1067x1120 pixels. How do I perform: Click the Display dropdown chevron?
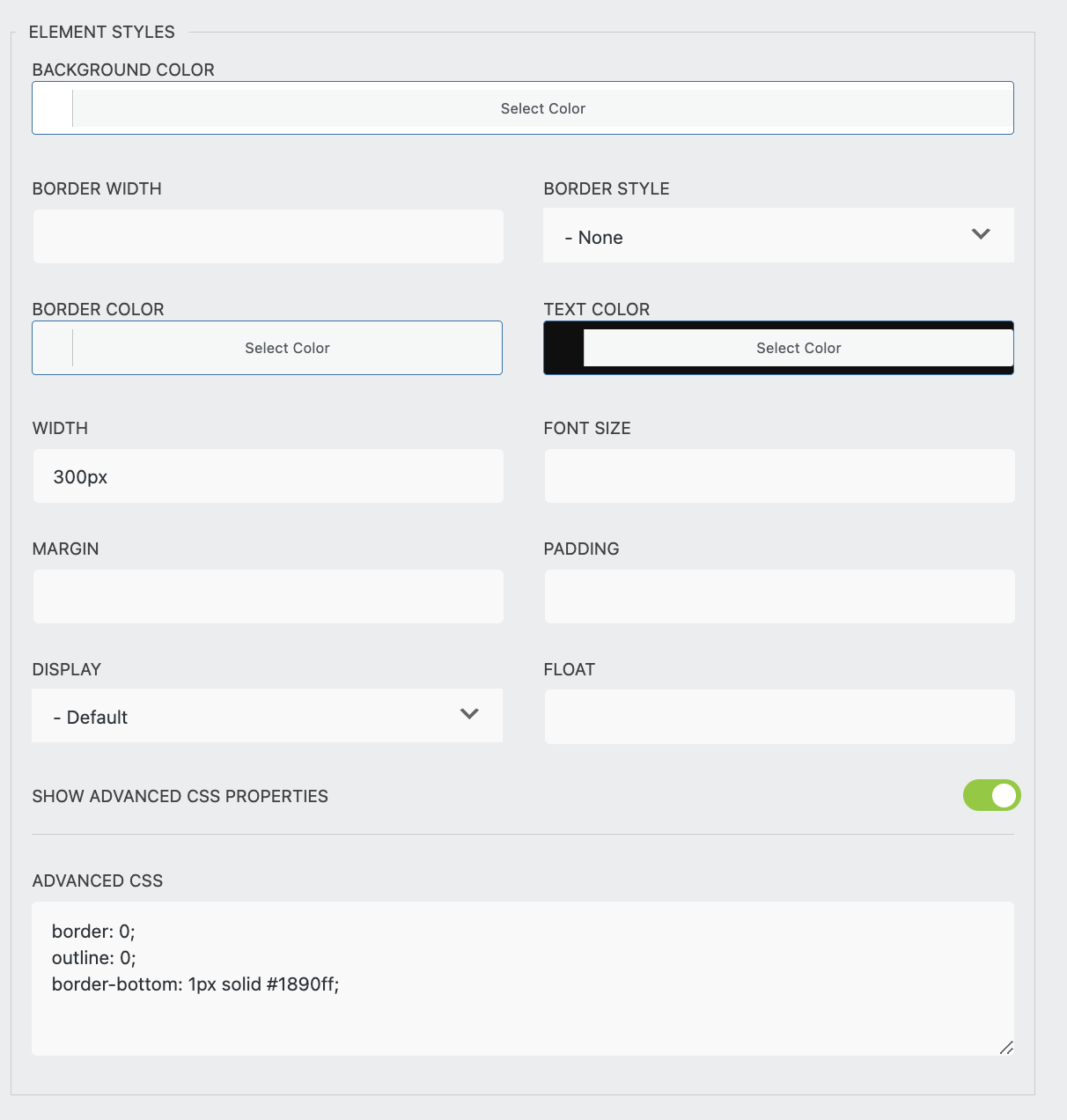coord(469,715)
